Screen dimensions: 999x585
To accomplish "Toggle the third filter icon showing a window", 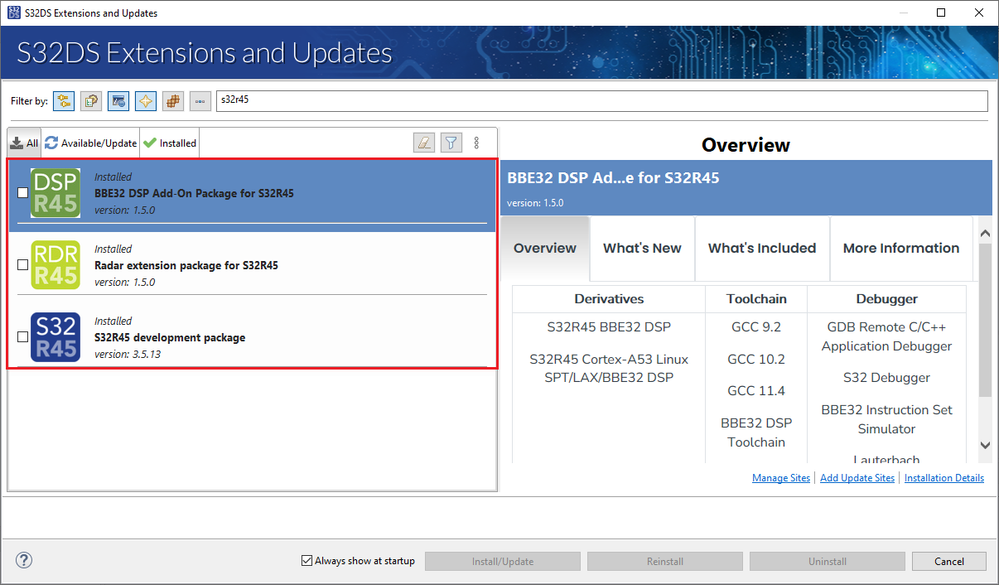I will (119, 101).
